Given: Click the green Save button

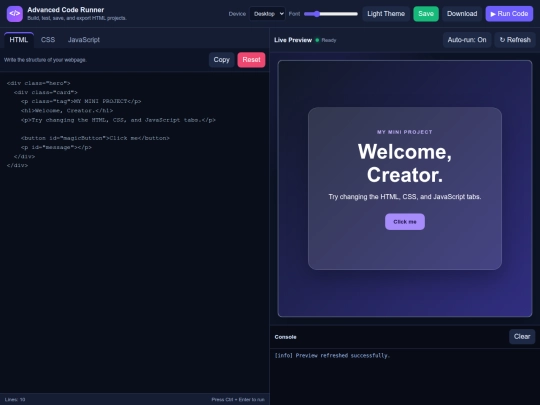Looking at the screenshot, I should (426, 14).
